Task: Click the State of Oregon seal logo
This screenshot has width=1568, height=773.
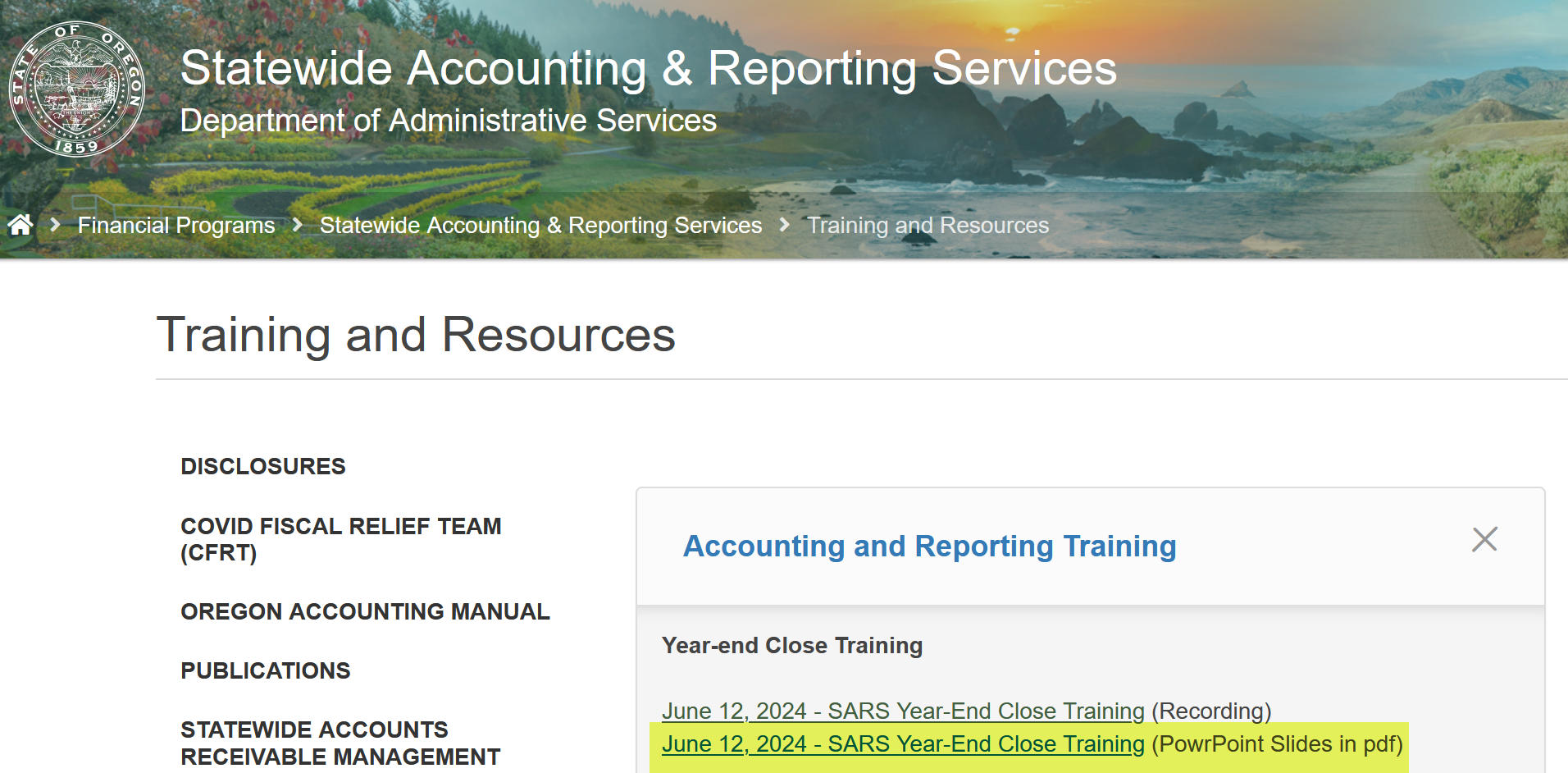Action: pyautogui.click(x=76, y=89)
